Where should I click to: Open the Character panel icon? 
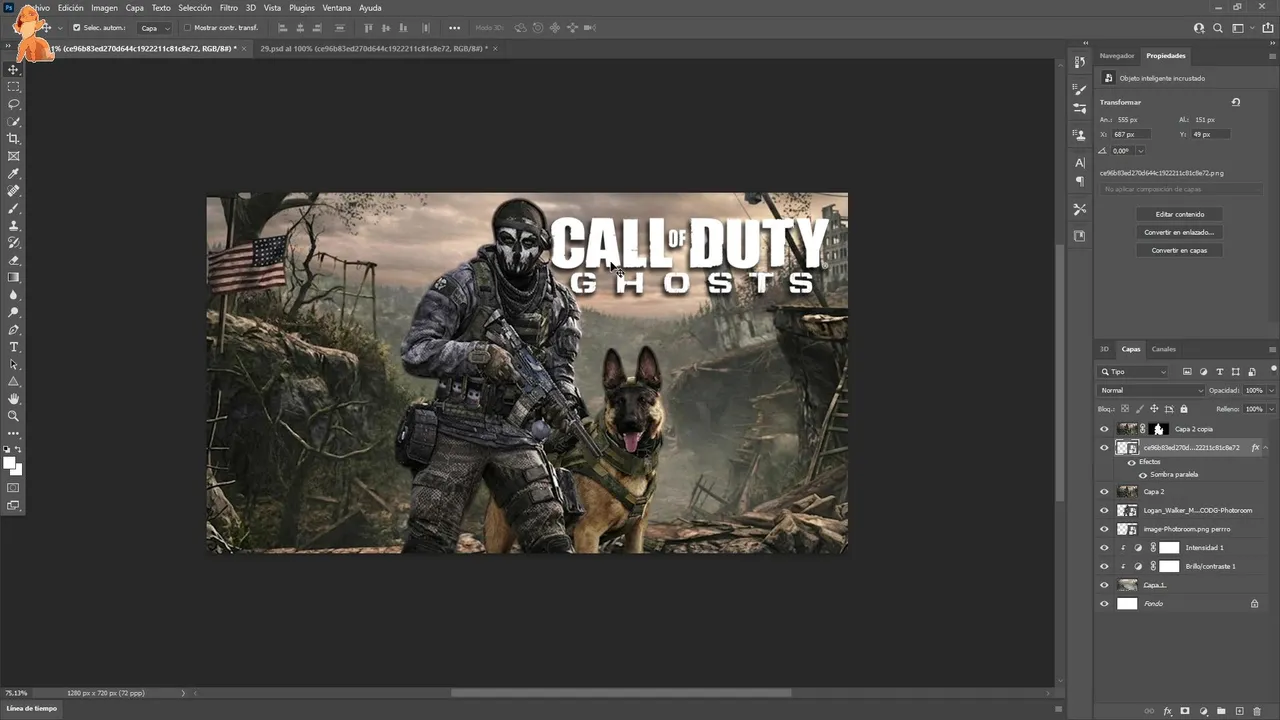(x=1080, y=162)
